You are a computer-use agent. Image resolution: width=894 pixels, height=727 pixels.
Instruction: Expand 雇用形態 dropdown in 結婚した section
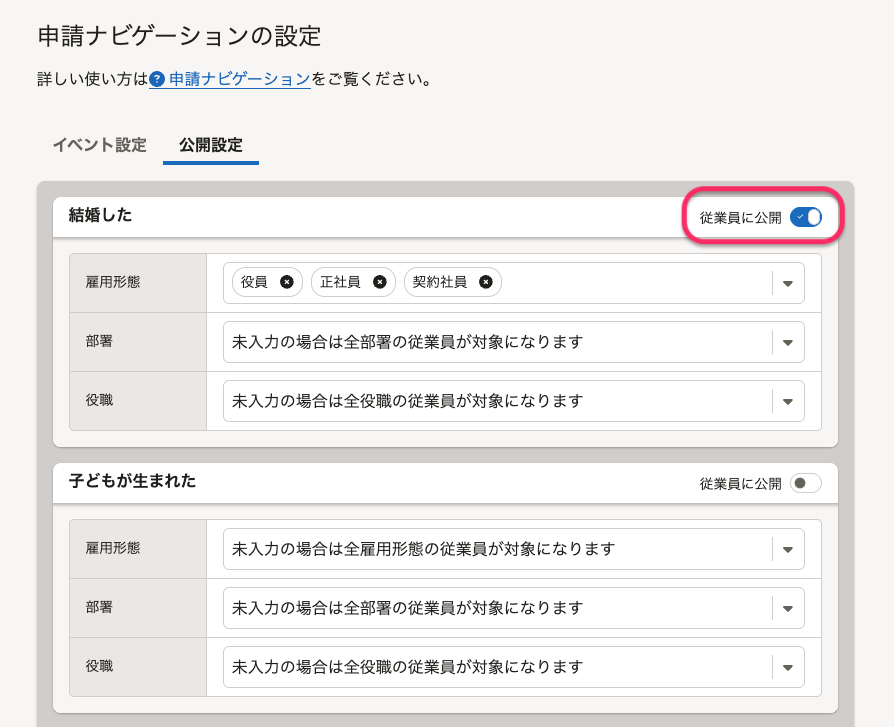pyautogui.click(x=788, y=283)
